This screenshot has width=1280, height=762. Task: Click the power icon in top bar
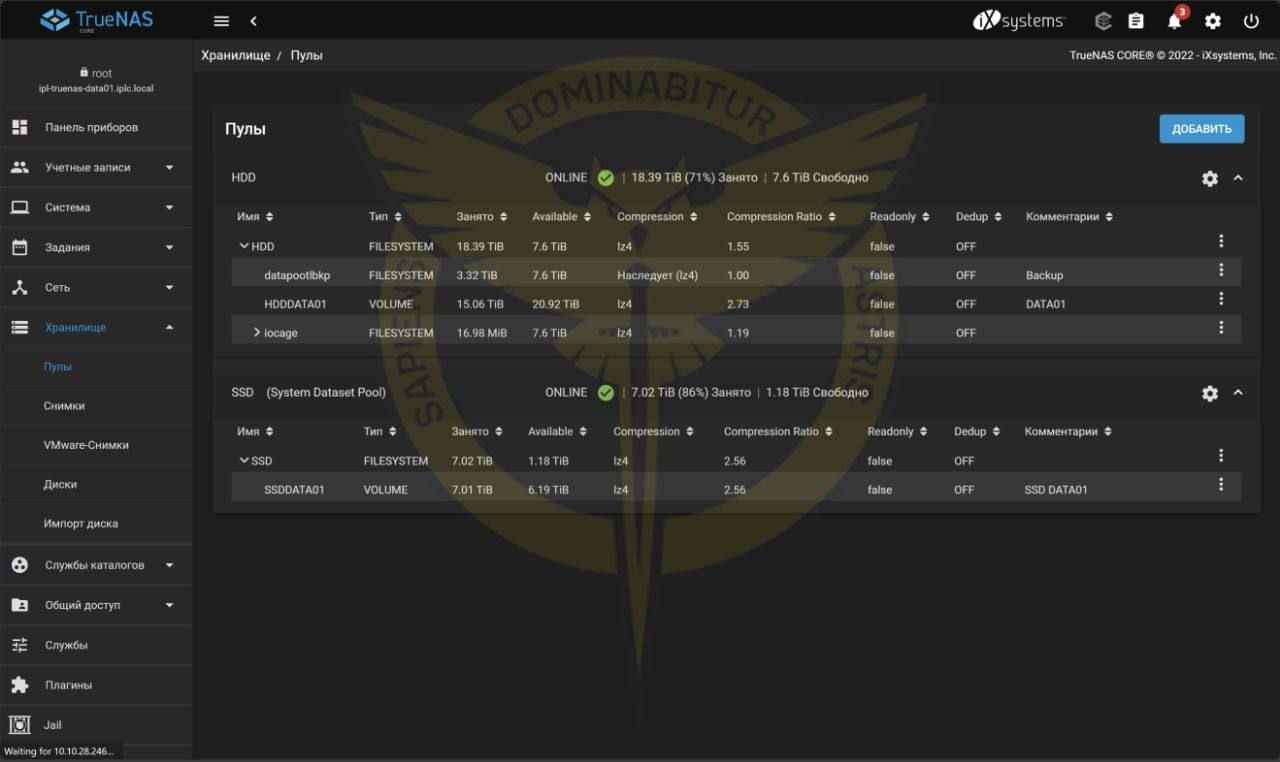(1251, 21)
